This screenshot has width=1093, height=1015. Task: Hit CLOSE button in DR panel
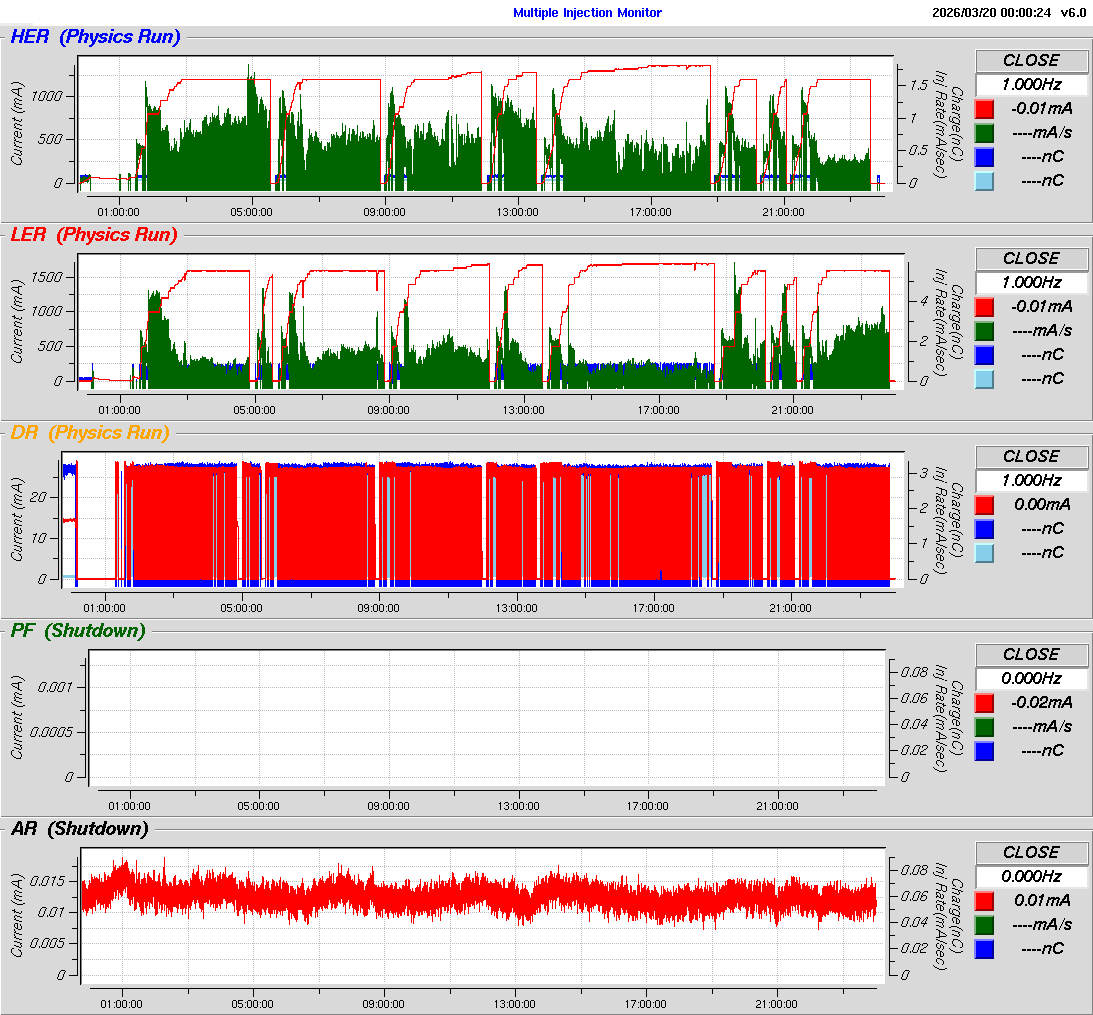click(x=1031, y=456)
